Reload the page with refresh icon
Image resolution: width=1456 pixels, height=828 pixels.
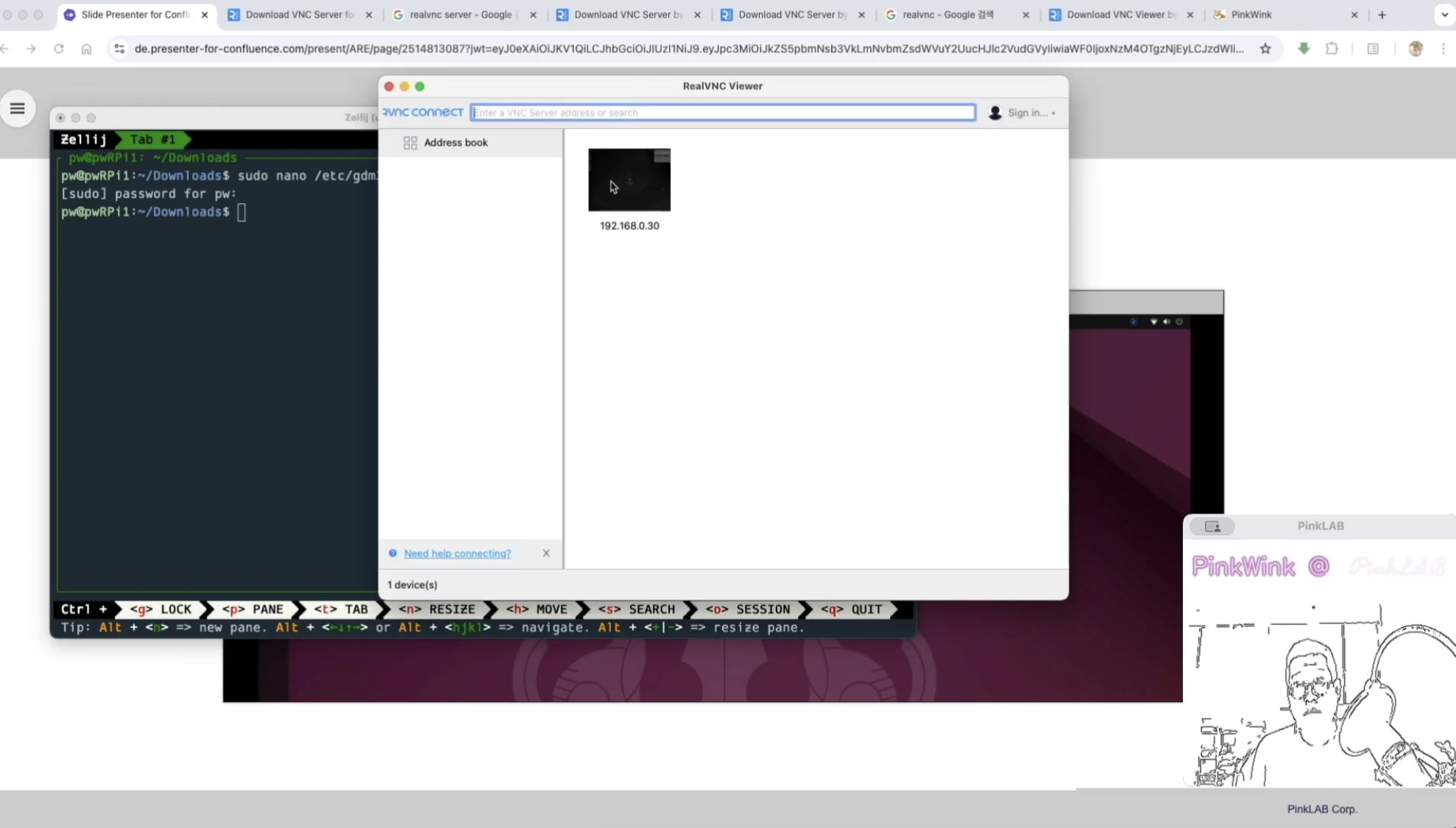click(59, 49)
